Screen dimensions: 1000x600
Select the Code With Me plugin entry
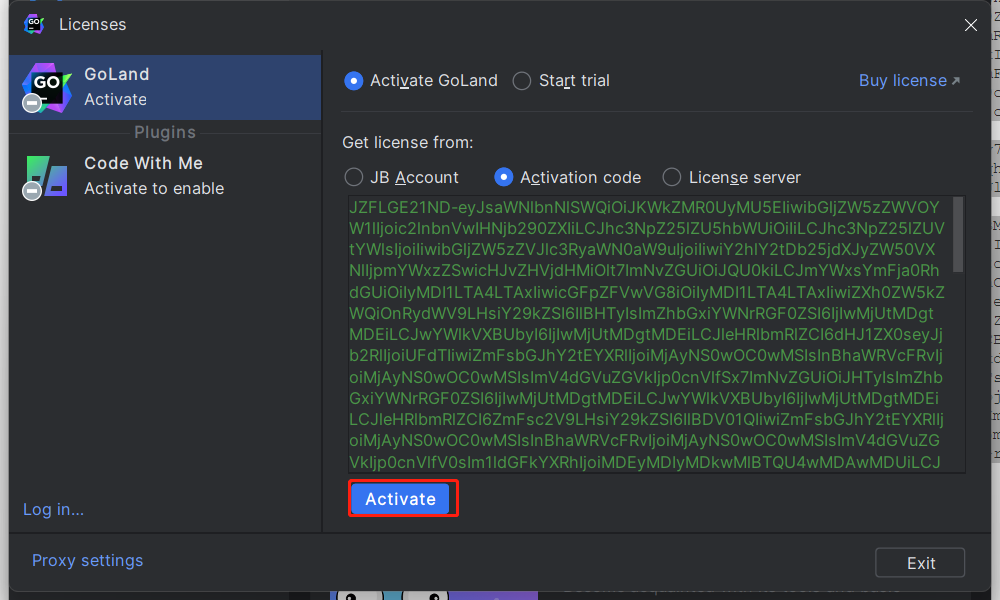165,176
